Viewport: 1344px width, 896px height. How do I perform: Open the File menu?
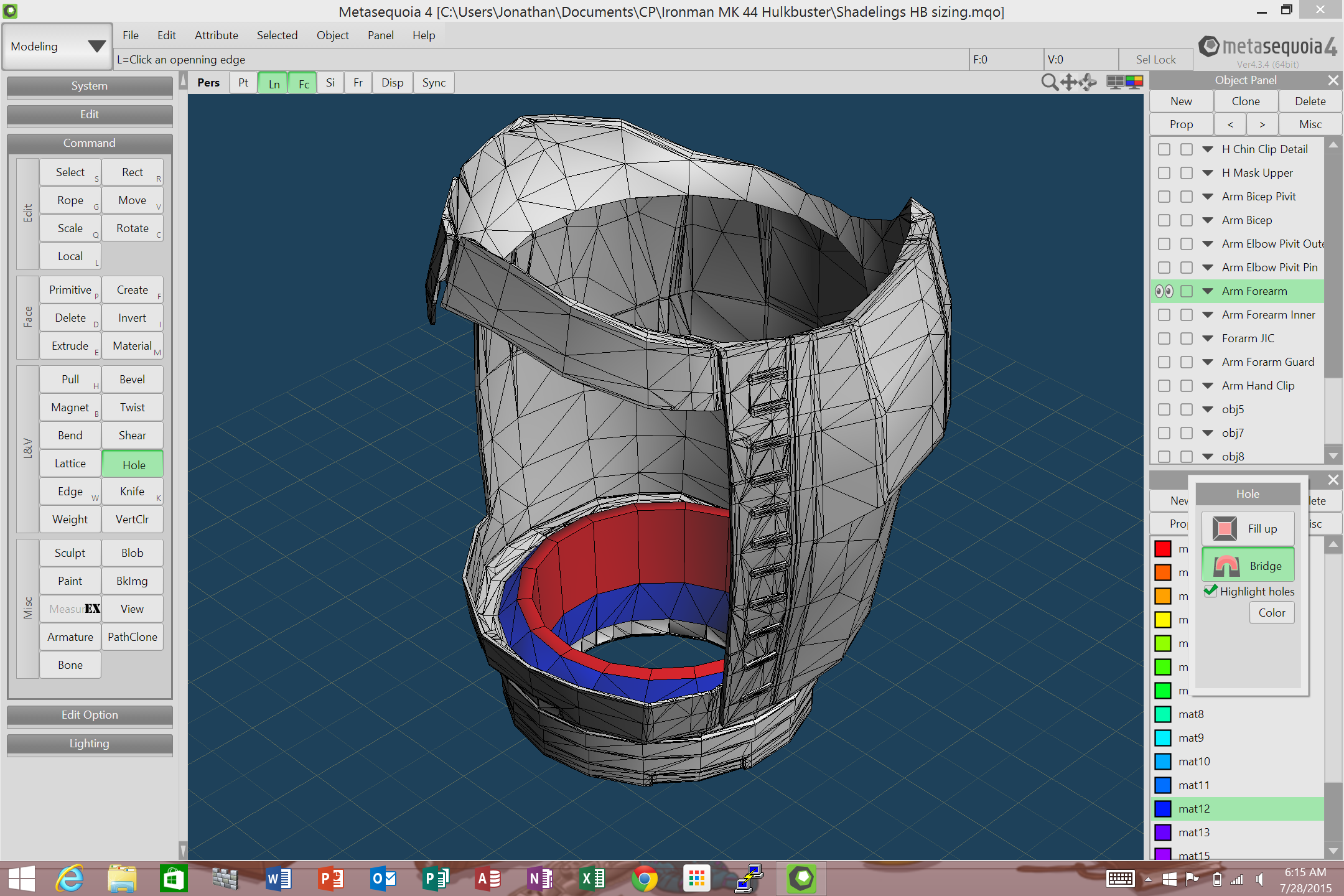point(130,35)
